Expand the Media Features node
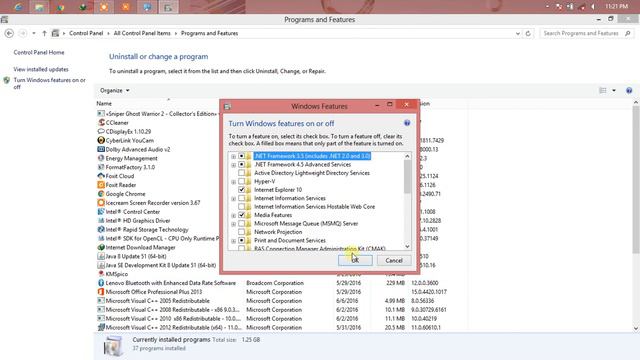The height and width of the screenshot is (360, 640). click(x=233, y=216)
